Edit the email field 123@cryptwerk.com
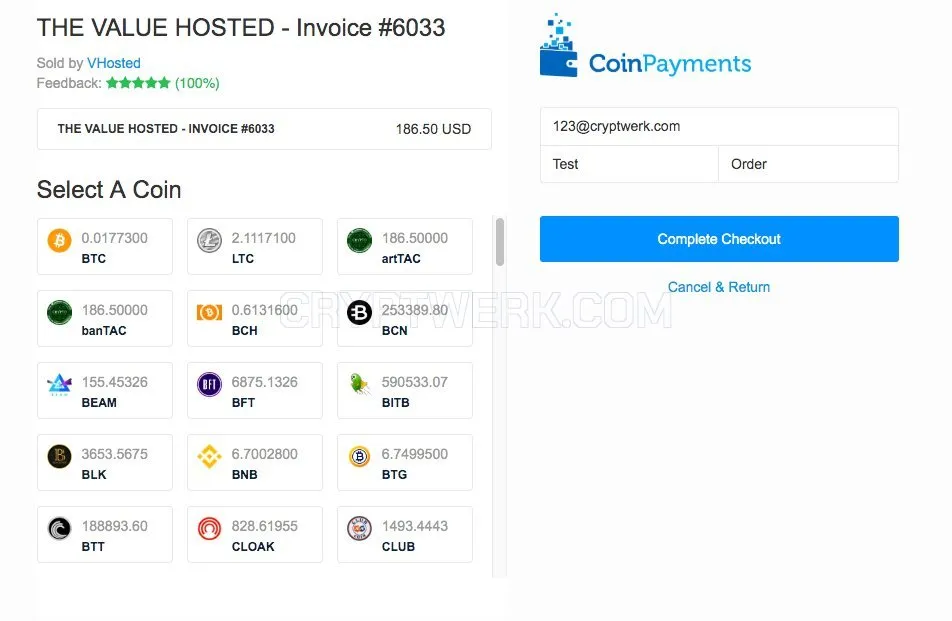The height and width of the screenshot is (621, 952). pyautogui.click(x=719, y=126)
